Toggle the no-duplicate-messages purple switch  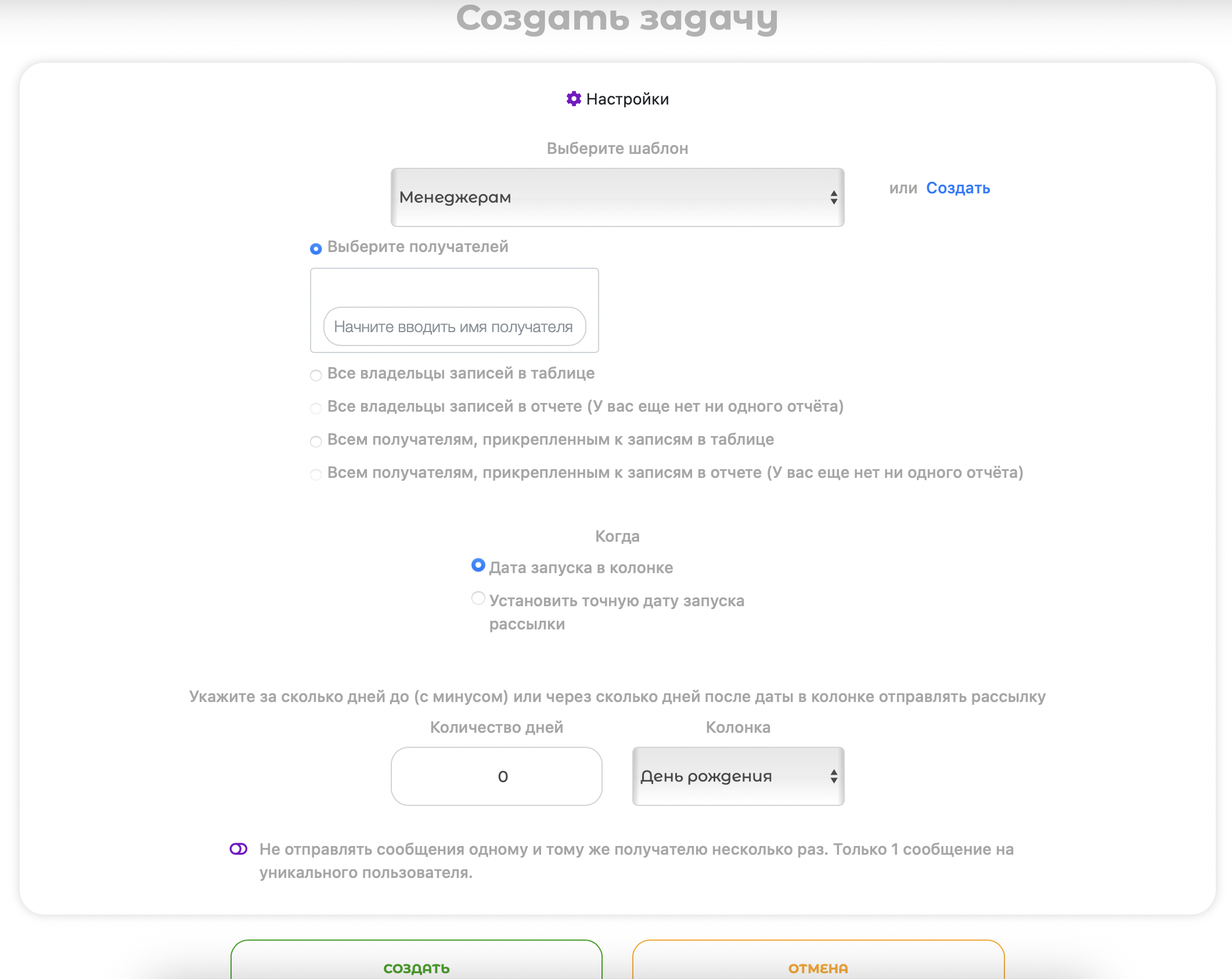[239, 849]
